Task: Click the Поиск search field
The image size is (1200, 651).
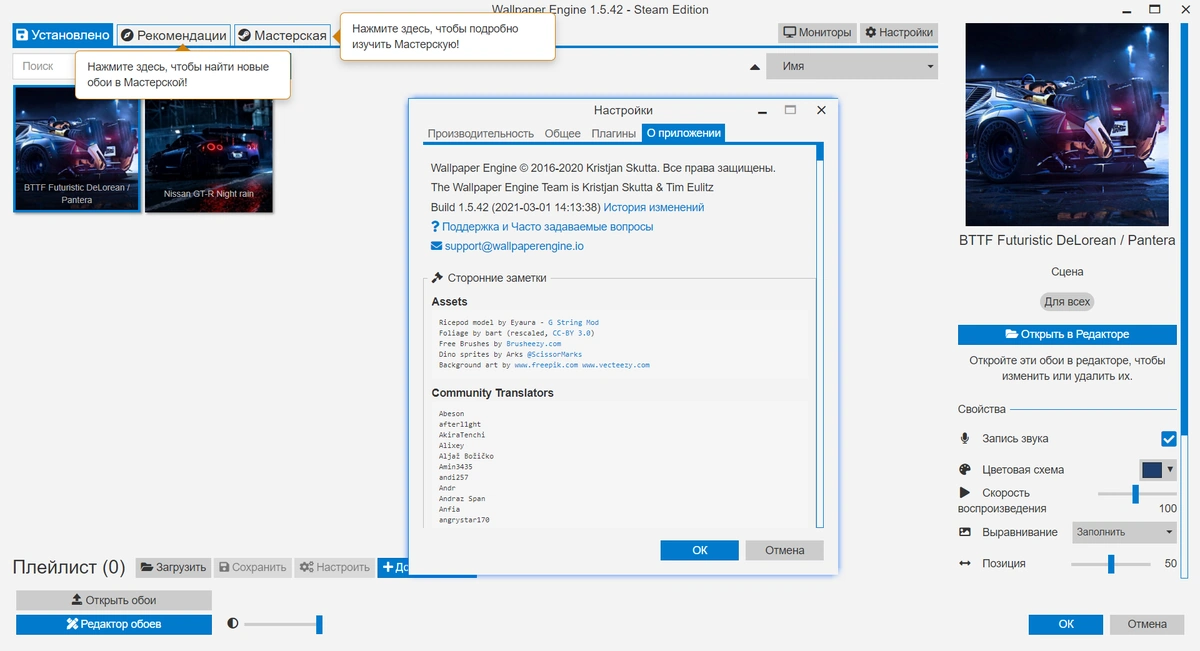Action: [45, 66]
